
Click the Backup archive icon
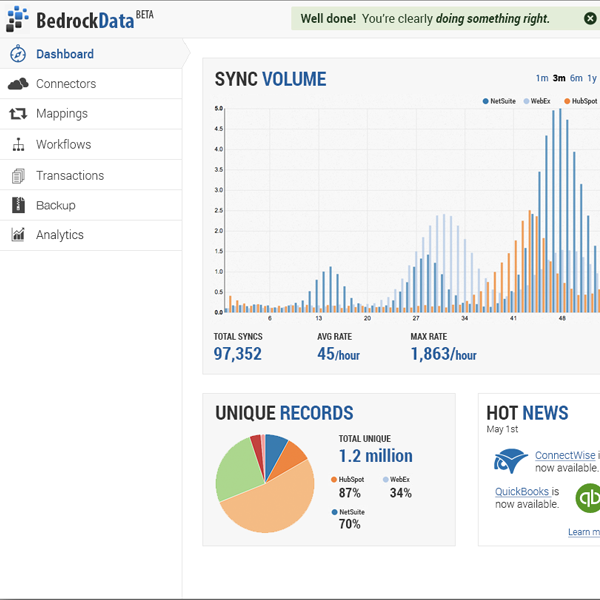tap(18, 205)
